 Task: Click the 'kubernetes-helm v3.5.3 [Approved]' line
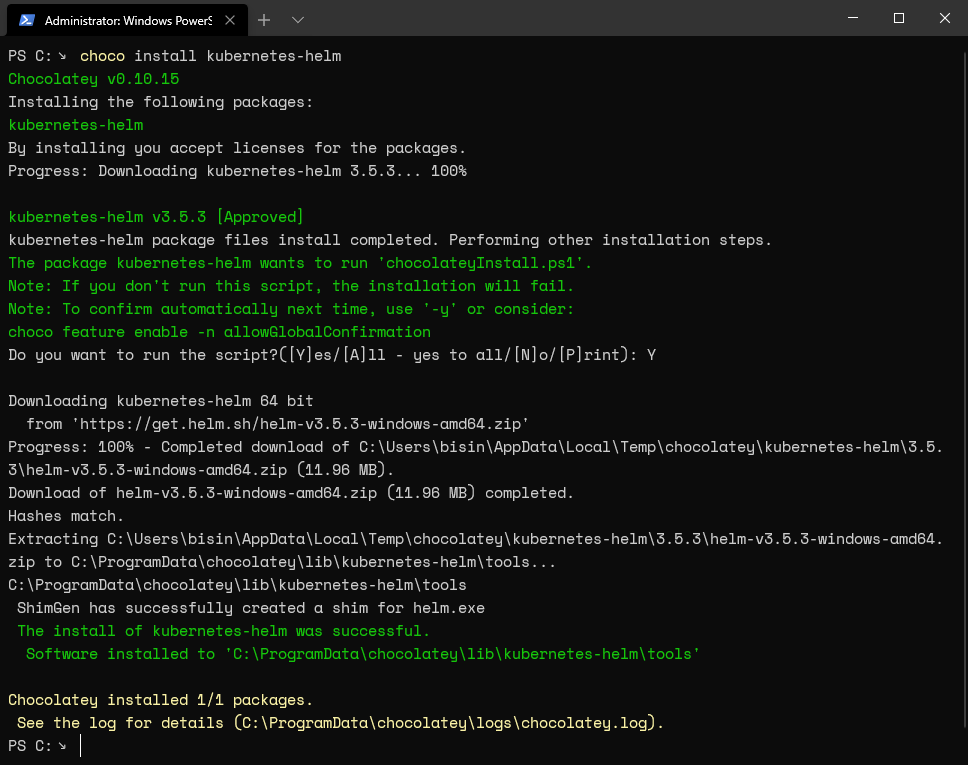tap(156, 217)
